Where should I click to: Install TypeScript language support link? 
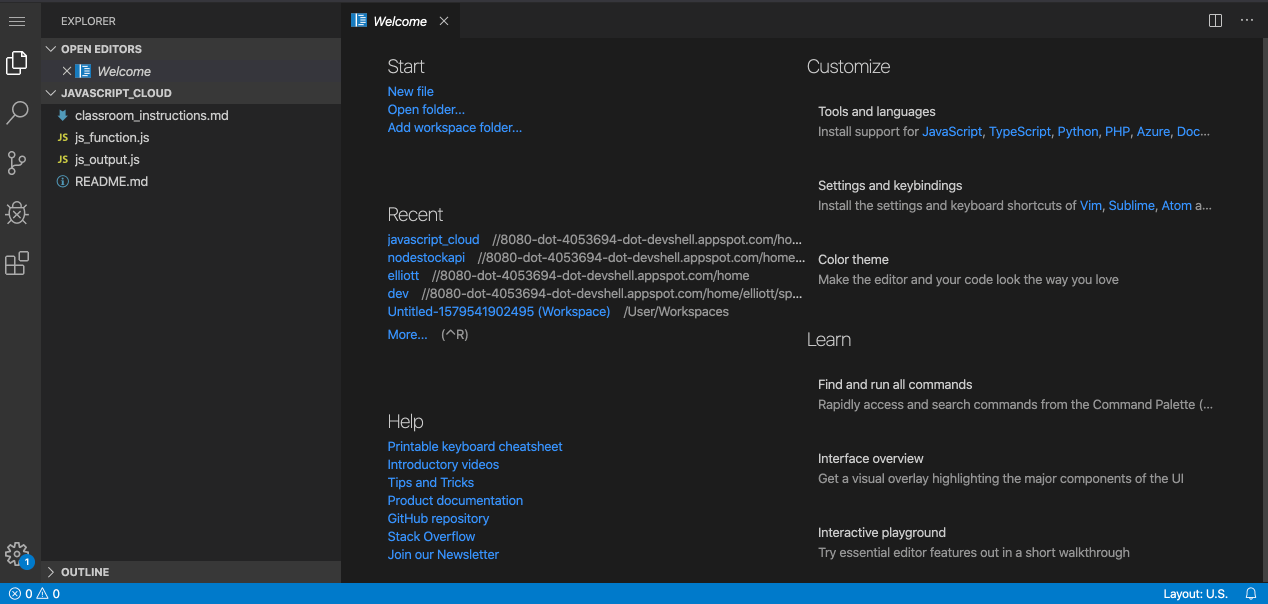(x=1020, y=131)
